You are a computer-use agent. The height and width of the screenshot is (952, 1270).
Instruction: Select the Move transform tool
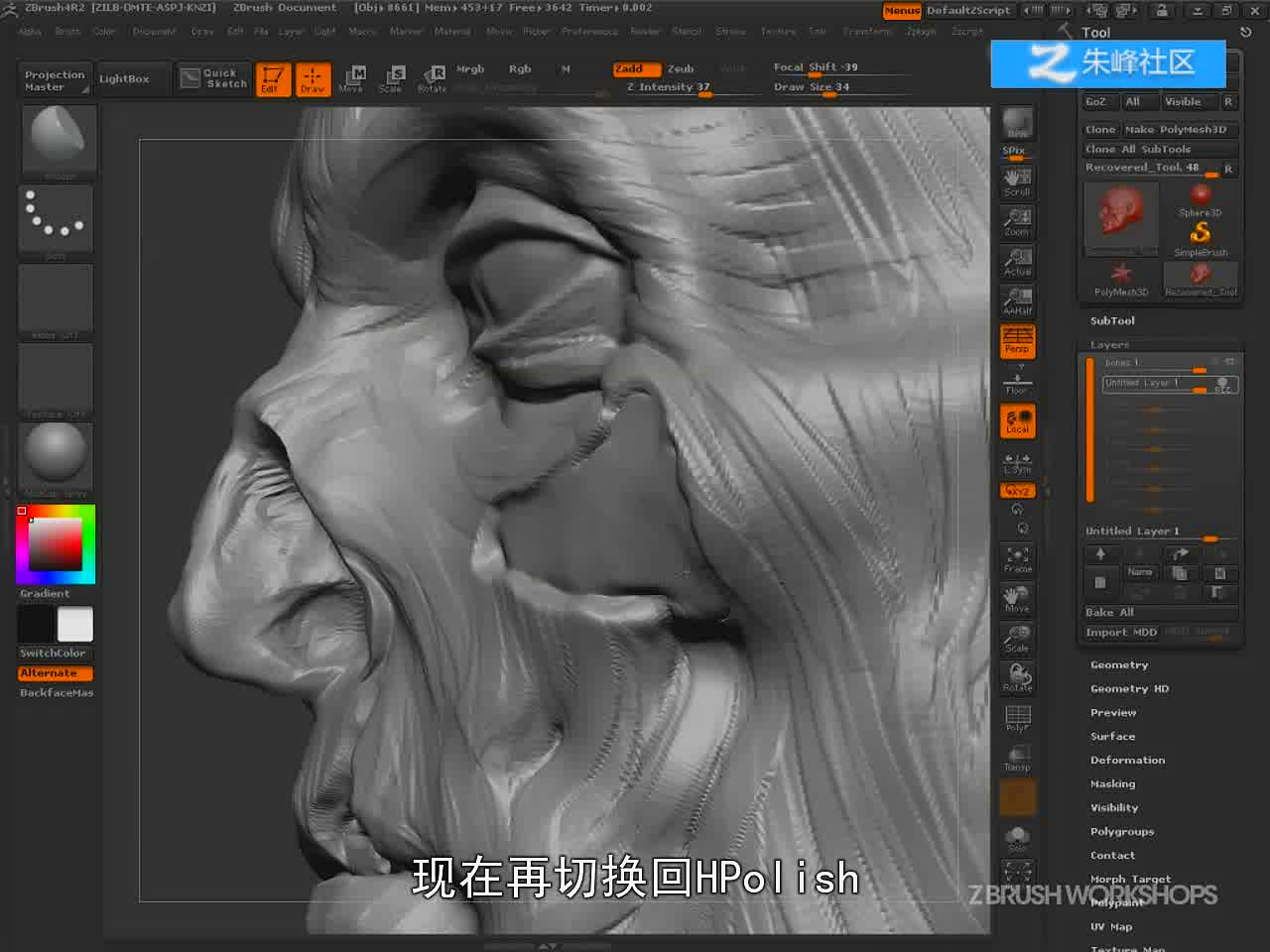[351, 78]
